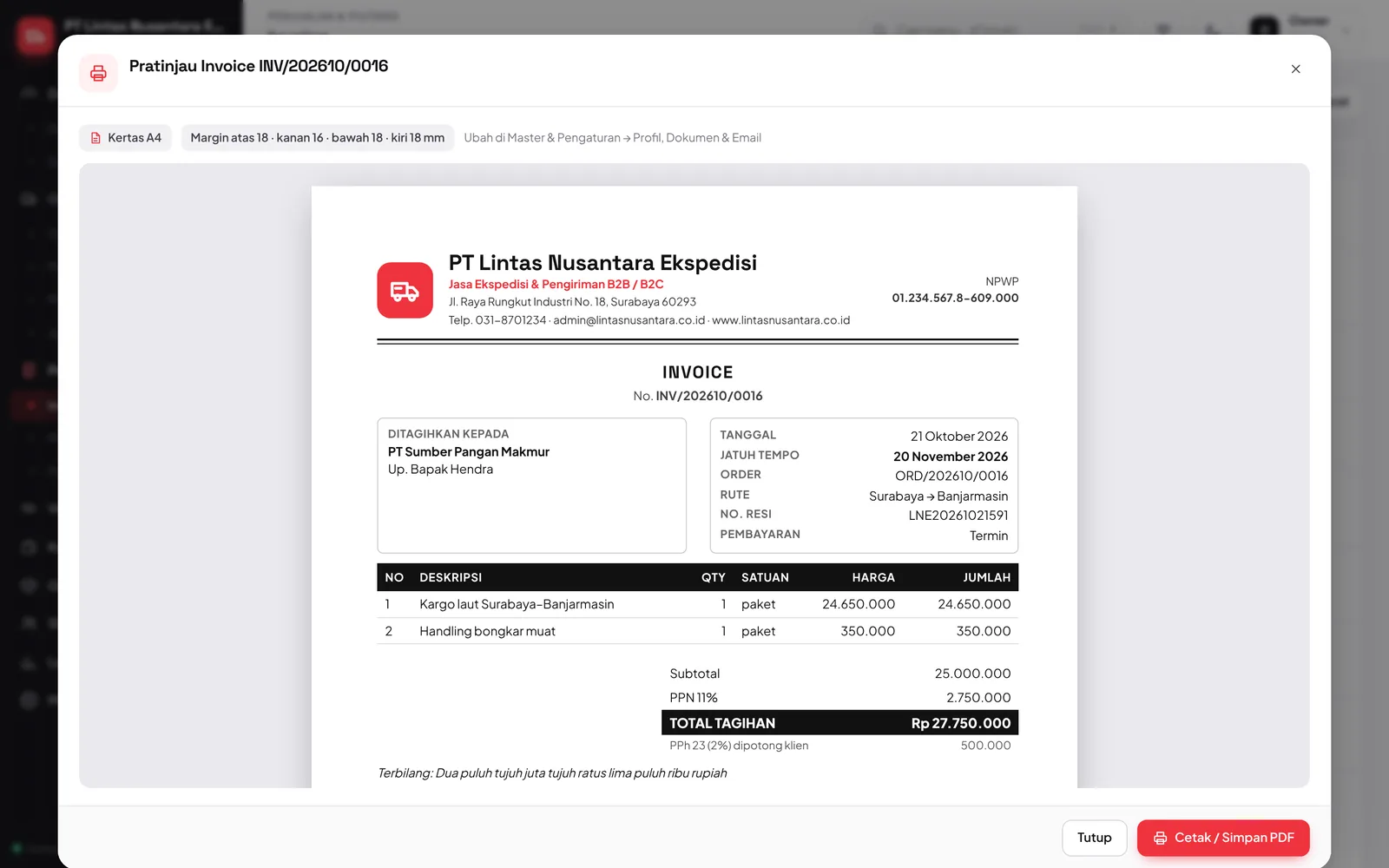1389x868 pixels.
Task: Click the Harga value '24.650.000'
Action: click(859, 604)
